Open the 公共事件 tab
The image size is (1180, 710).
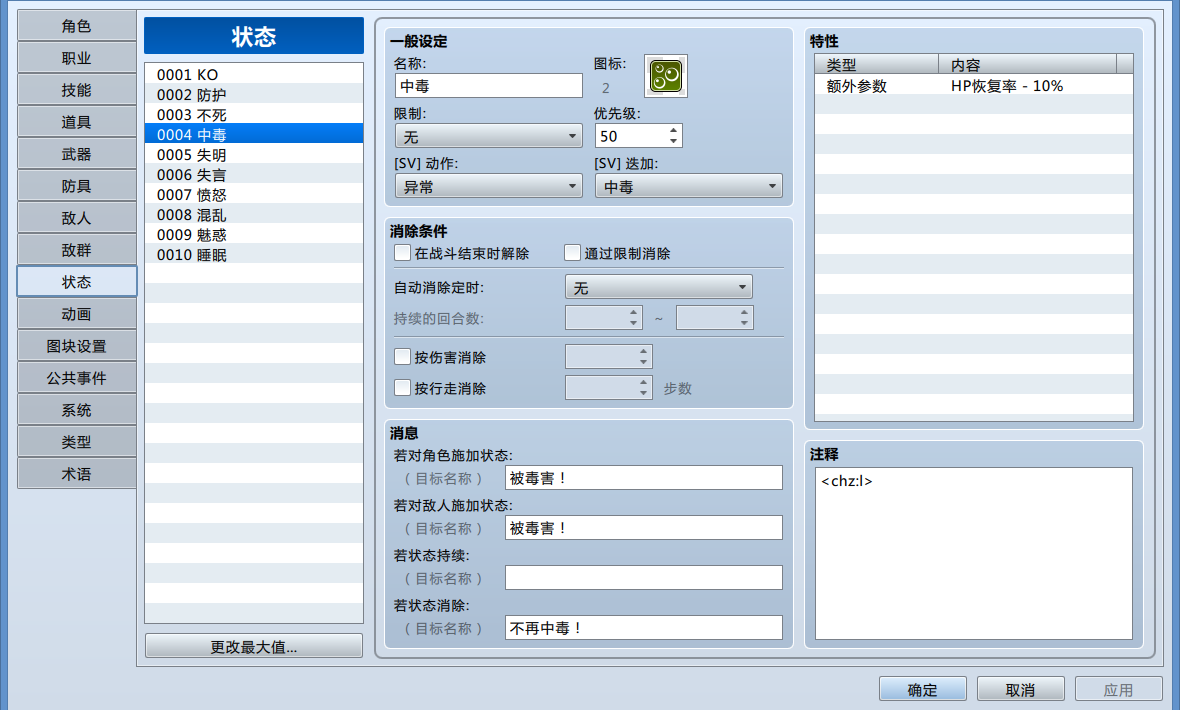(x=77, y=378)
